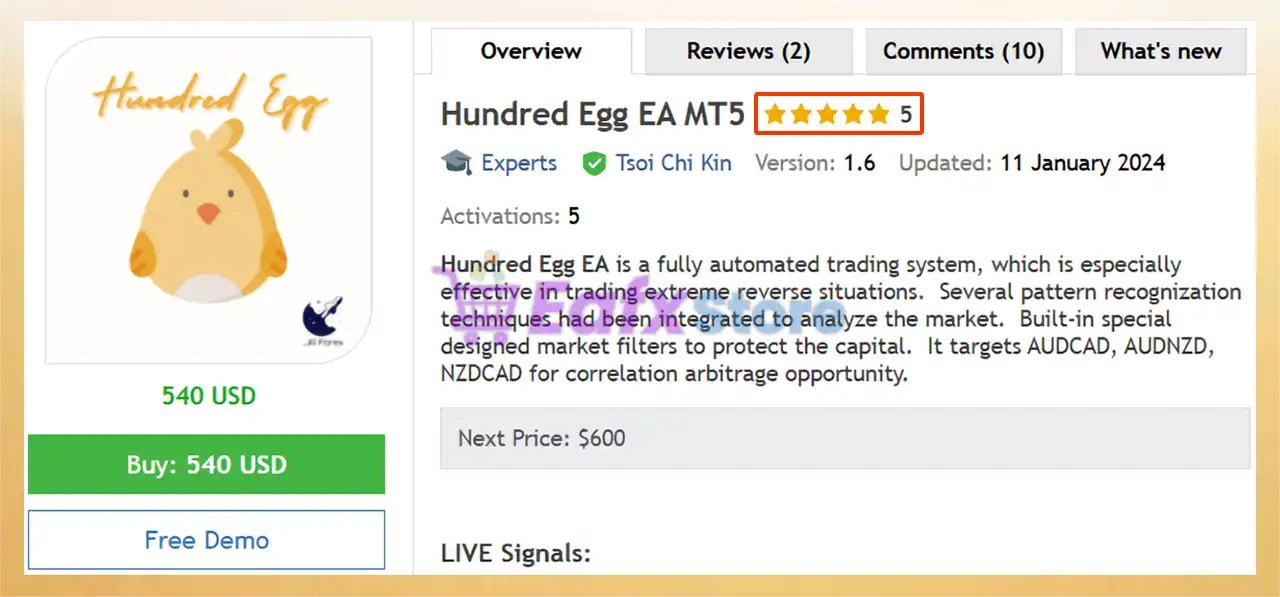
Task: Open the Comments (10) tab
Action: pyautogui.click(x=963, y=52)
